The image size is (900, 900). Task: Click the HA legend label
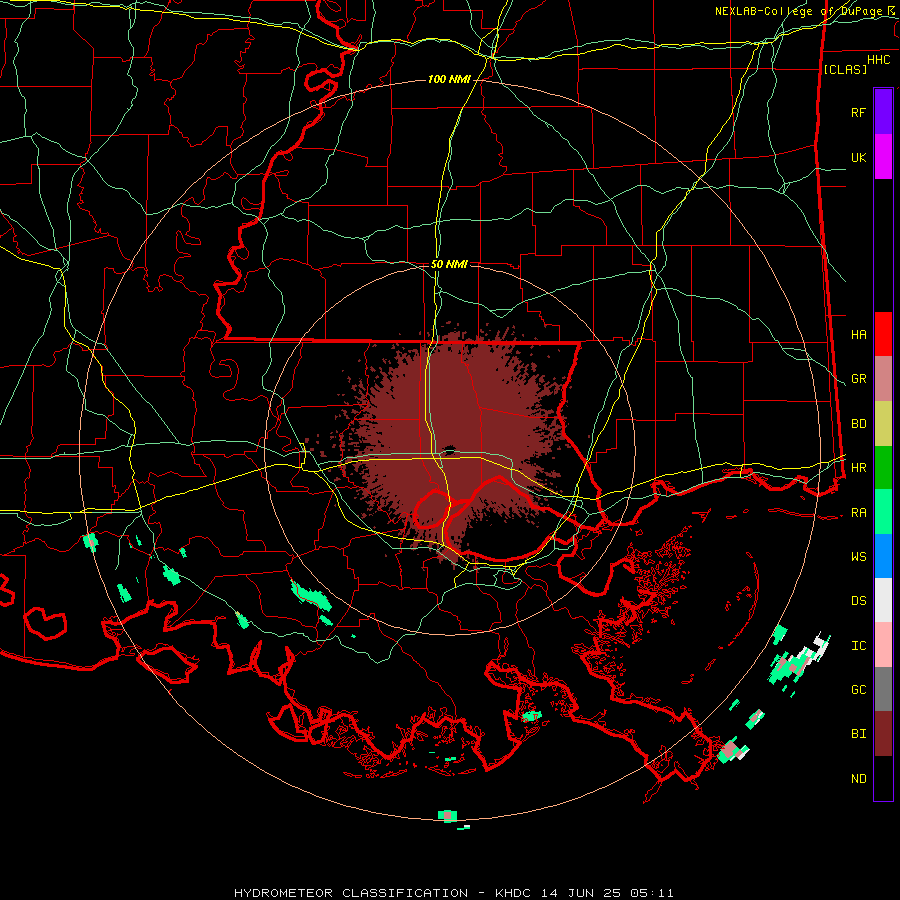[x=858, y=334]
